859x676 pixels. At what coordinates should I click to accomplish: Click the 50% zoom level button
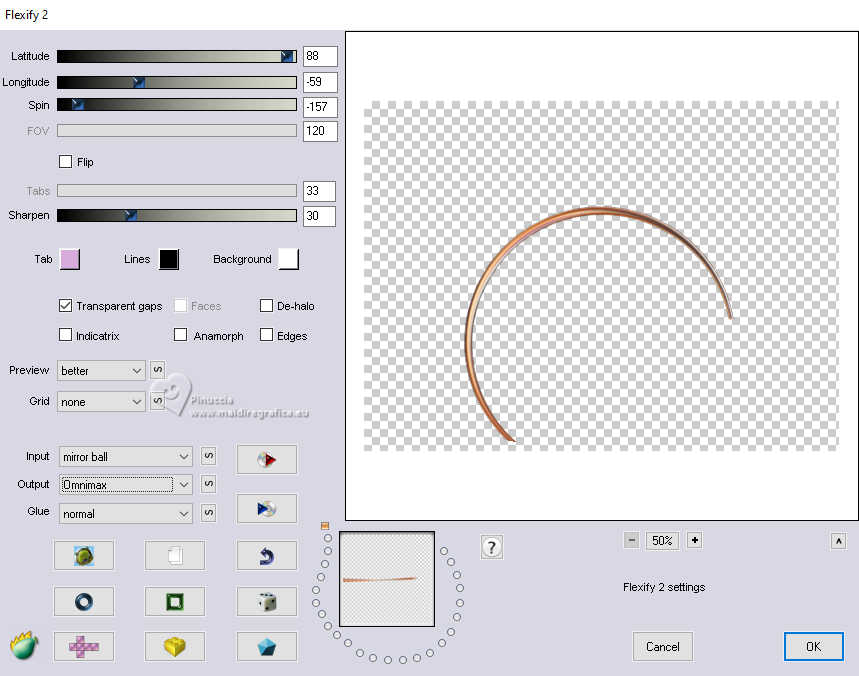[662, 541]
